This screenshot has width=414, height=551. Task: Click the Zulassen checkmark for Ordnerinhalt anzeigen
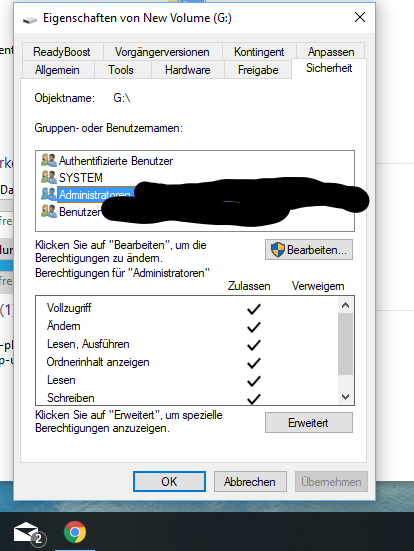pyautogui.click(x=253, y=363)
